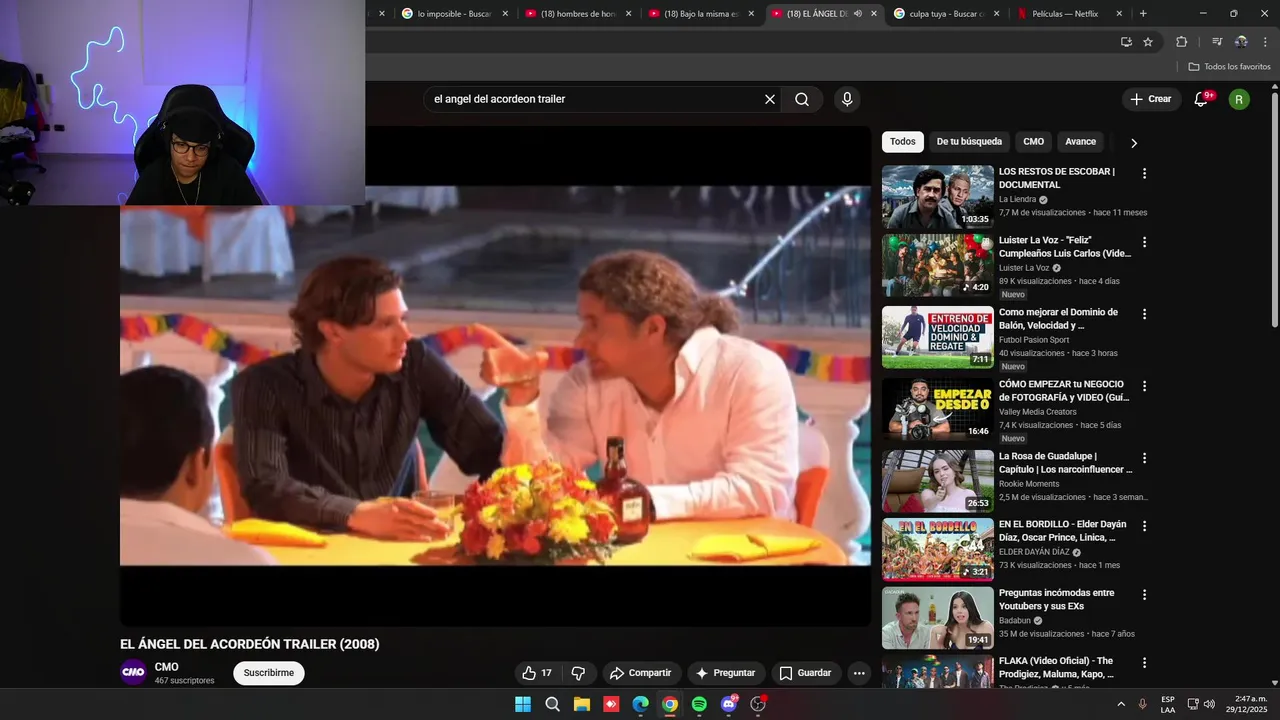
Task: Bookmark this page with star icon
Action: point(1148,41)
